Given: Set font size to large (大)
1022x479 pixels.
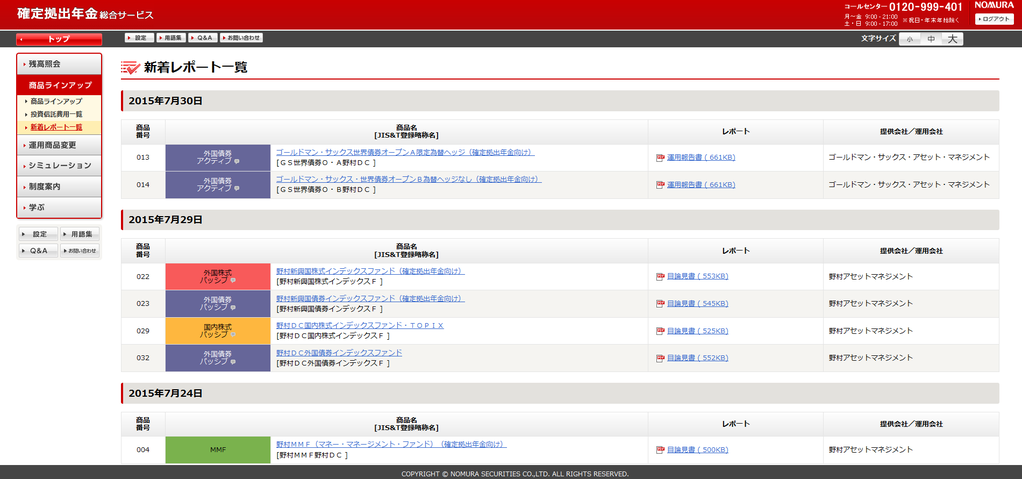Looking at the screenshot, I should (952, 39).
